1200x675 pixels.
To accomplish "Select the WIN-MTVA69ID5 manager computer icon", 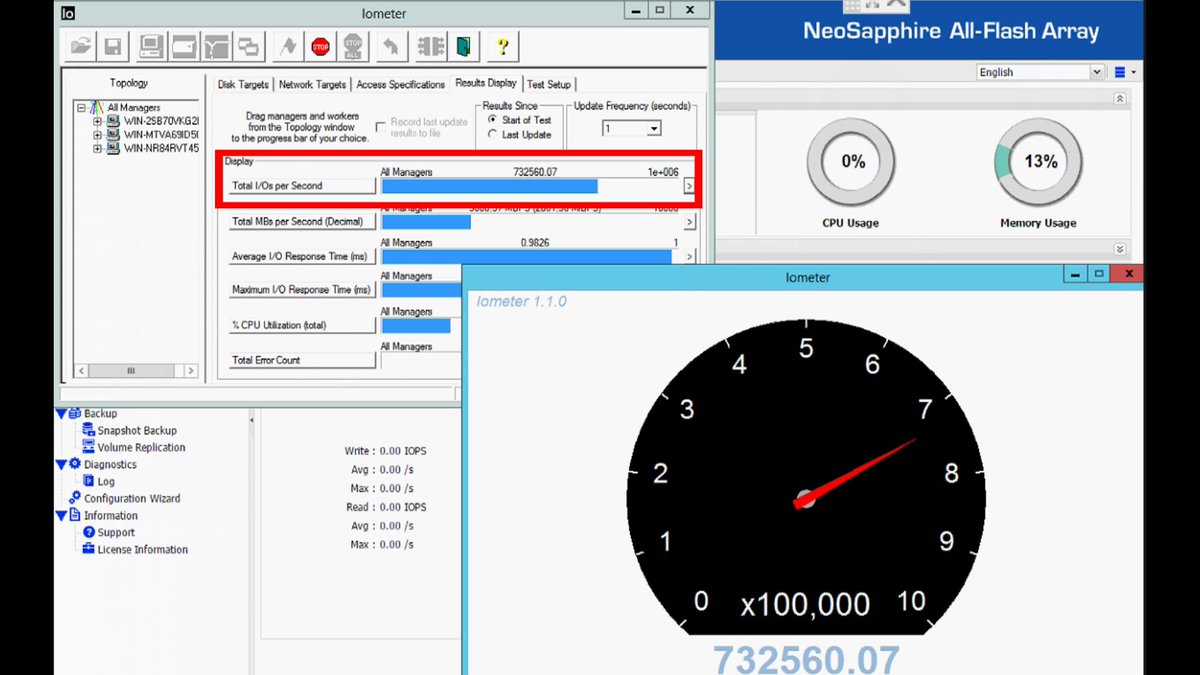I will pos(114,134).
